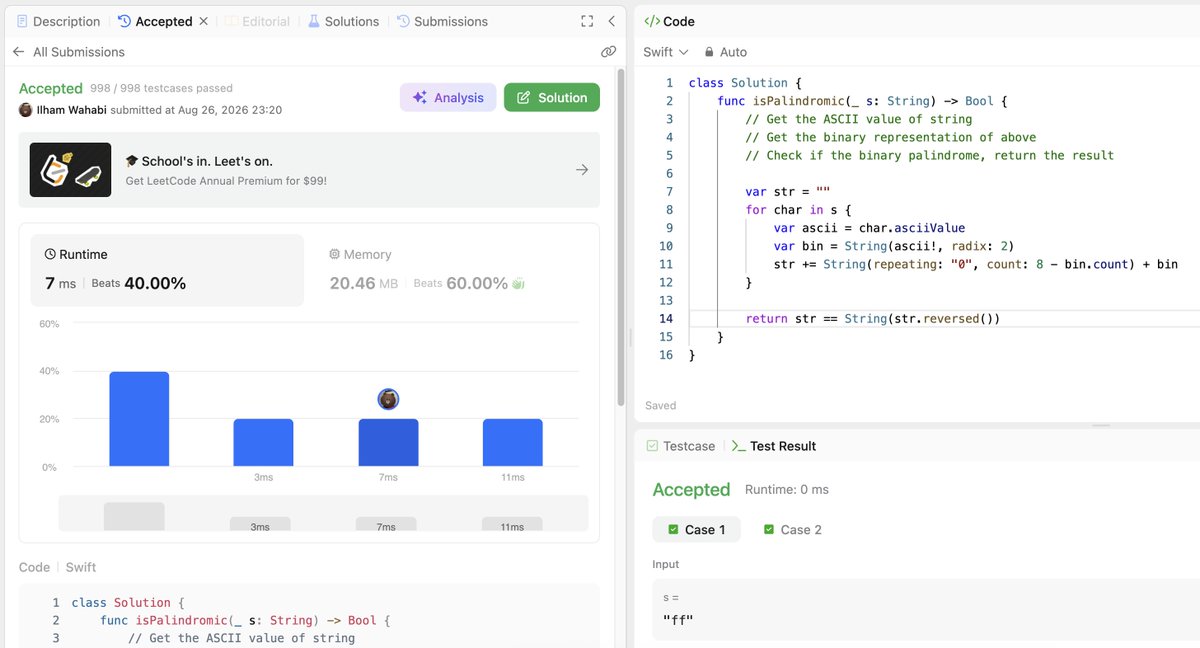Click the func isPalindromic line in editor
This screenshot has width=1200, height=648.
(x=862, y=101)
